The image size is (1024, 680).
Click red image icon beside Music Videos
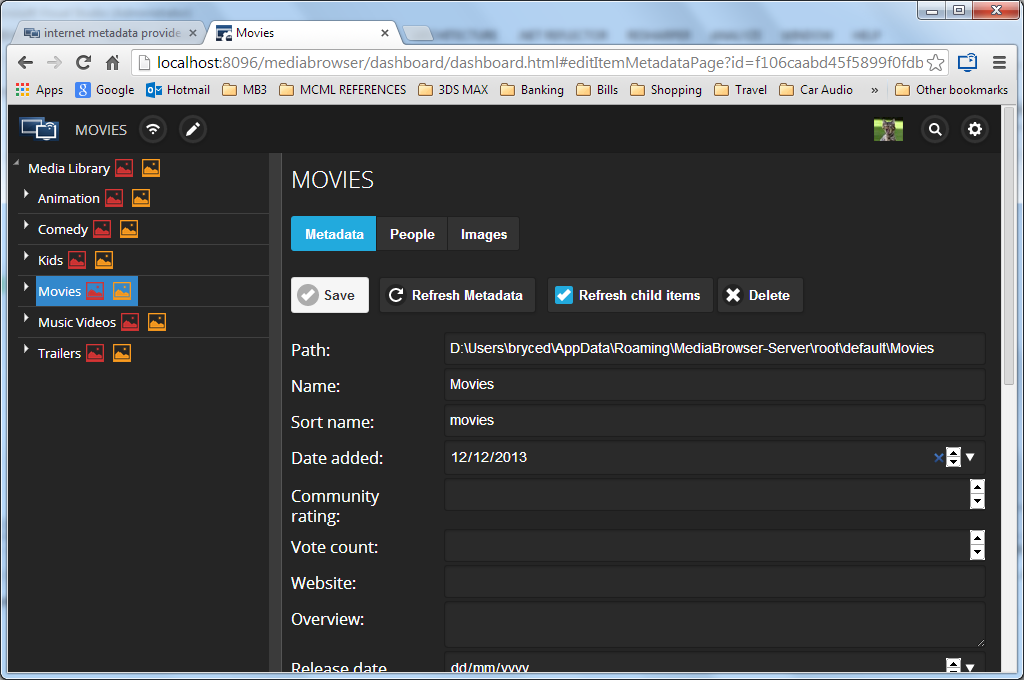130,321
